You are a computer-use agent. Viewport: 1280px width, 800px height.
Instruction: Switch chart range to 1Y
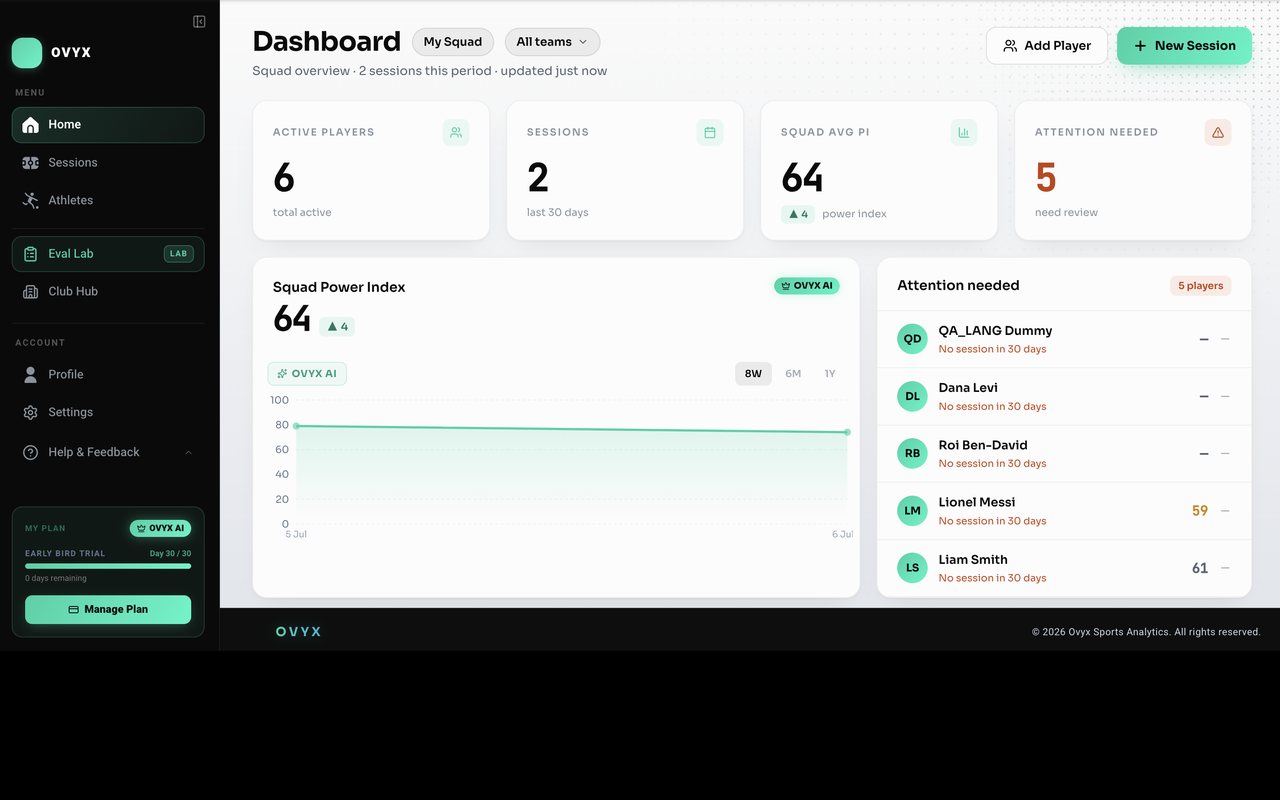[830, 374]
